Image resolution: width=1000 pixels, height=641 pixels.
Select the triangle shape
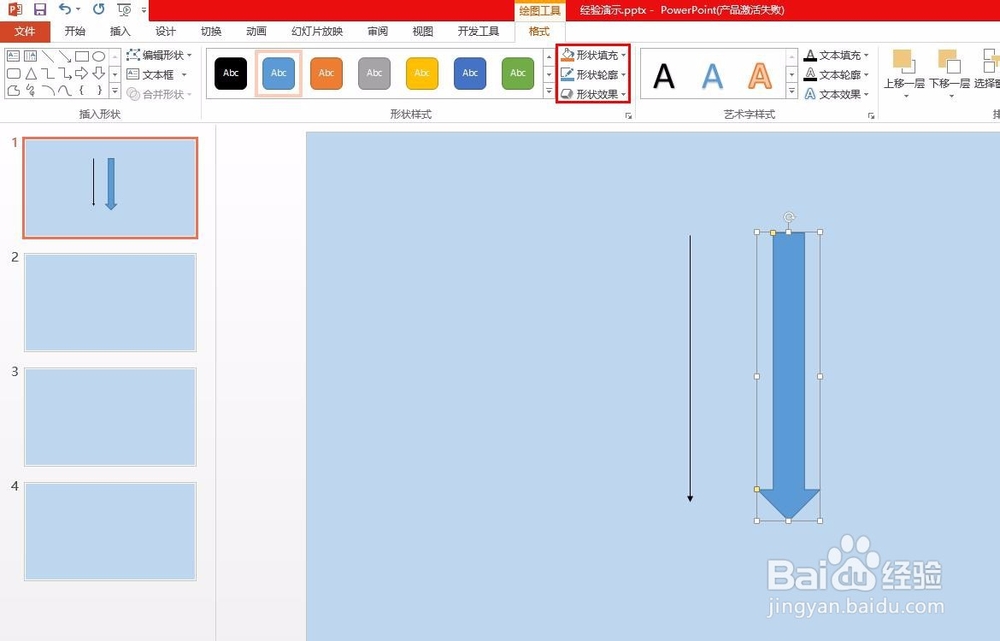click(x=30, y=73)
